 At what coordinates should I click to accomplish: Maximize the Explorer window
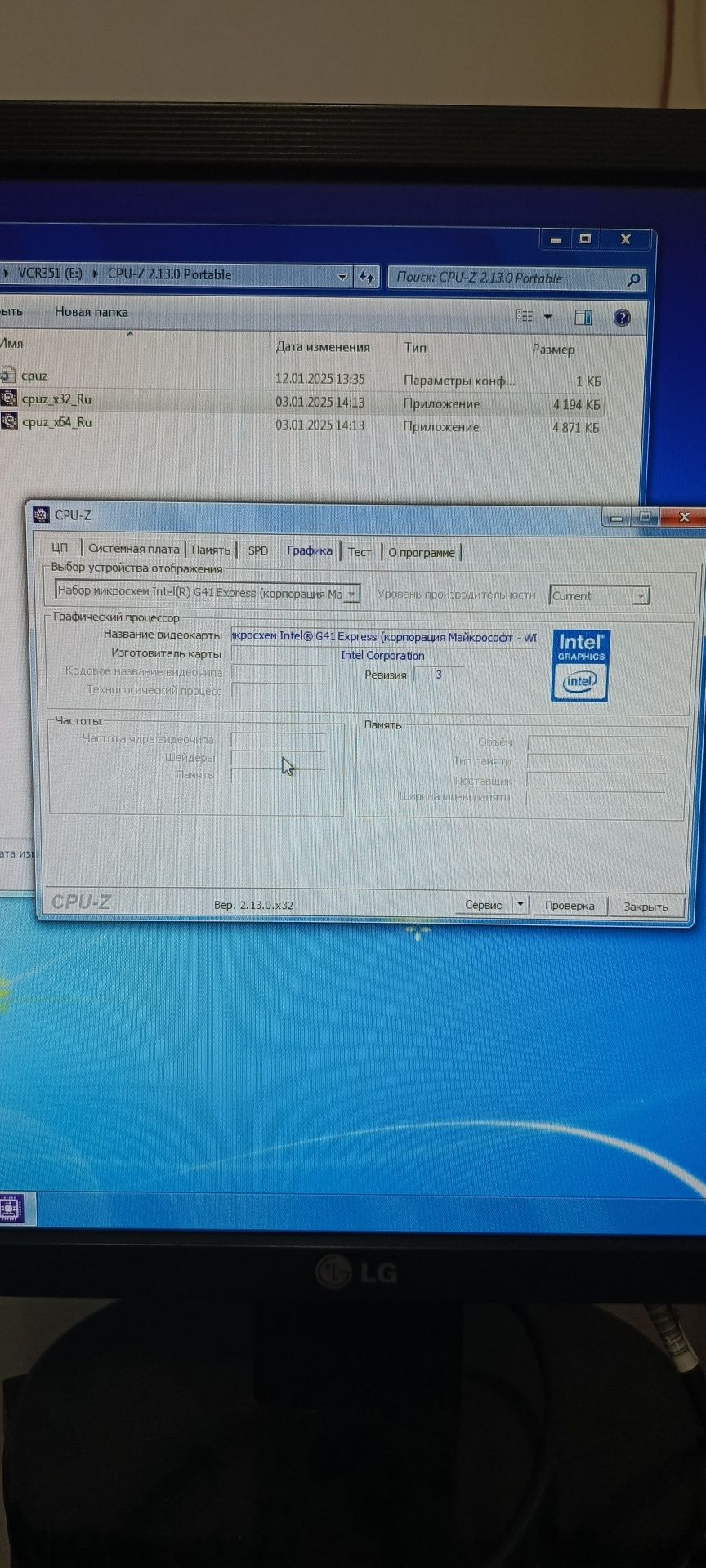click(585, 239)
